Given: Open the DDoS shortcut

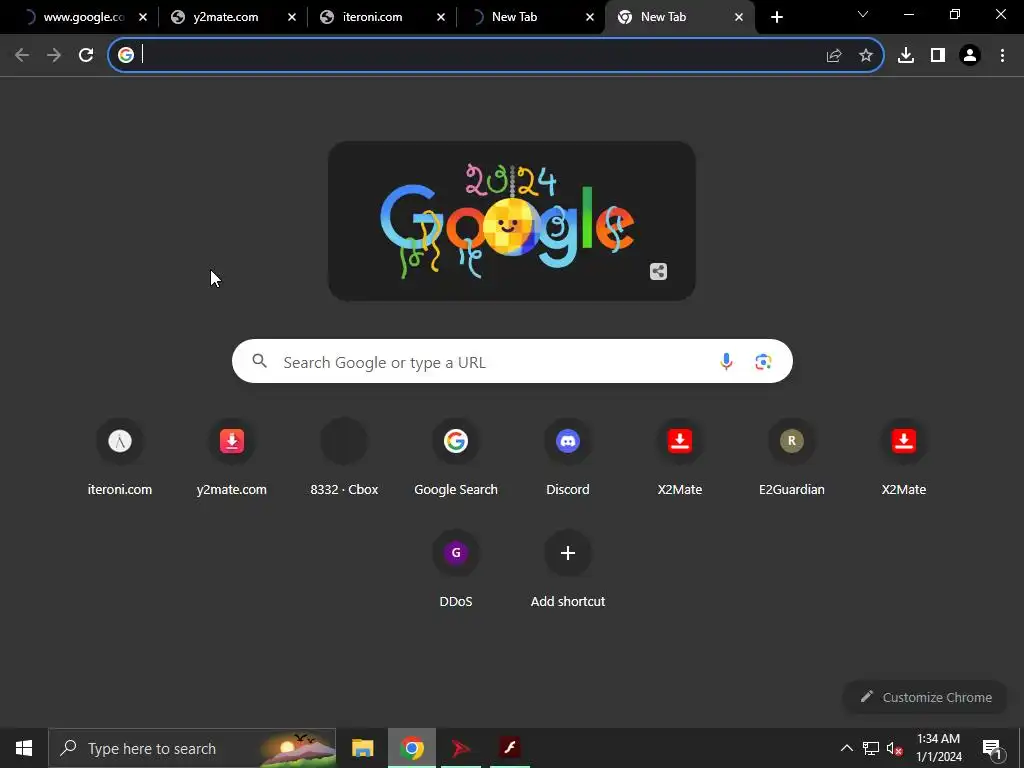Looking at the screenshot, I should pyautogui.click(x=456, y=571).
